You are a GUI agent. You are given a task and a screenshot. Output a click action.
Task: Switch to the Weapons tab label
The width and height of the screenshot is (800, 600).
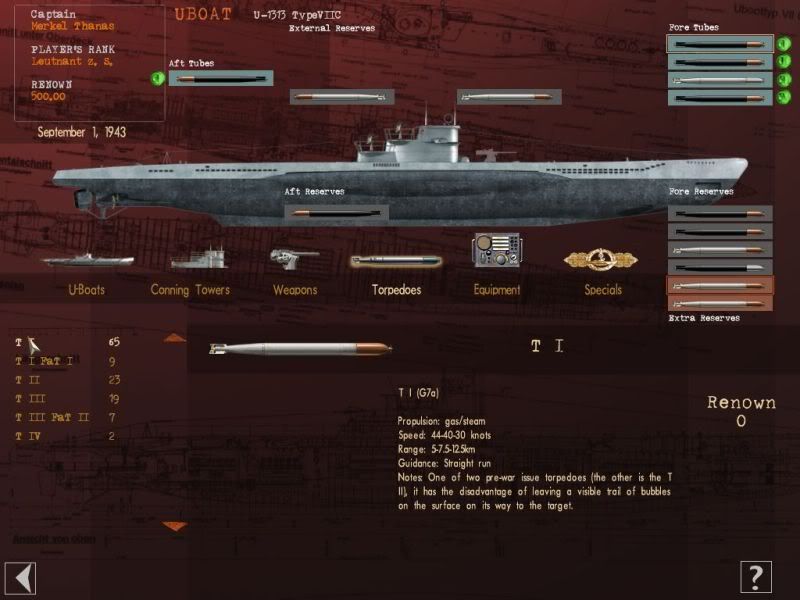[295, 290]
